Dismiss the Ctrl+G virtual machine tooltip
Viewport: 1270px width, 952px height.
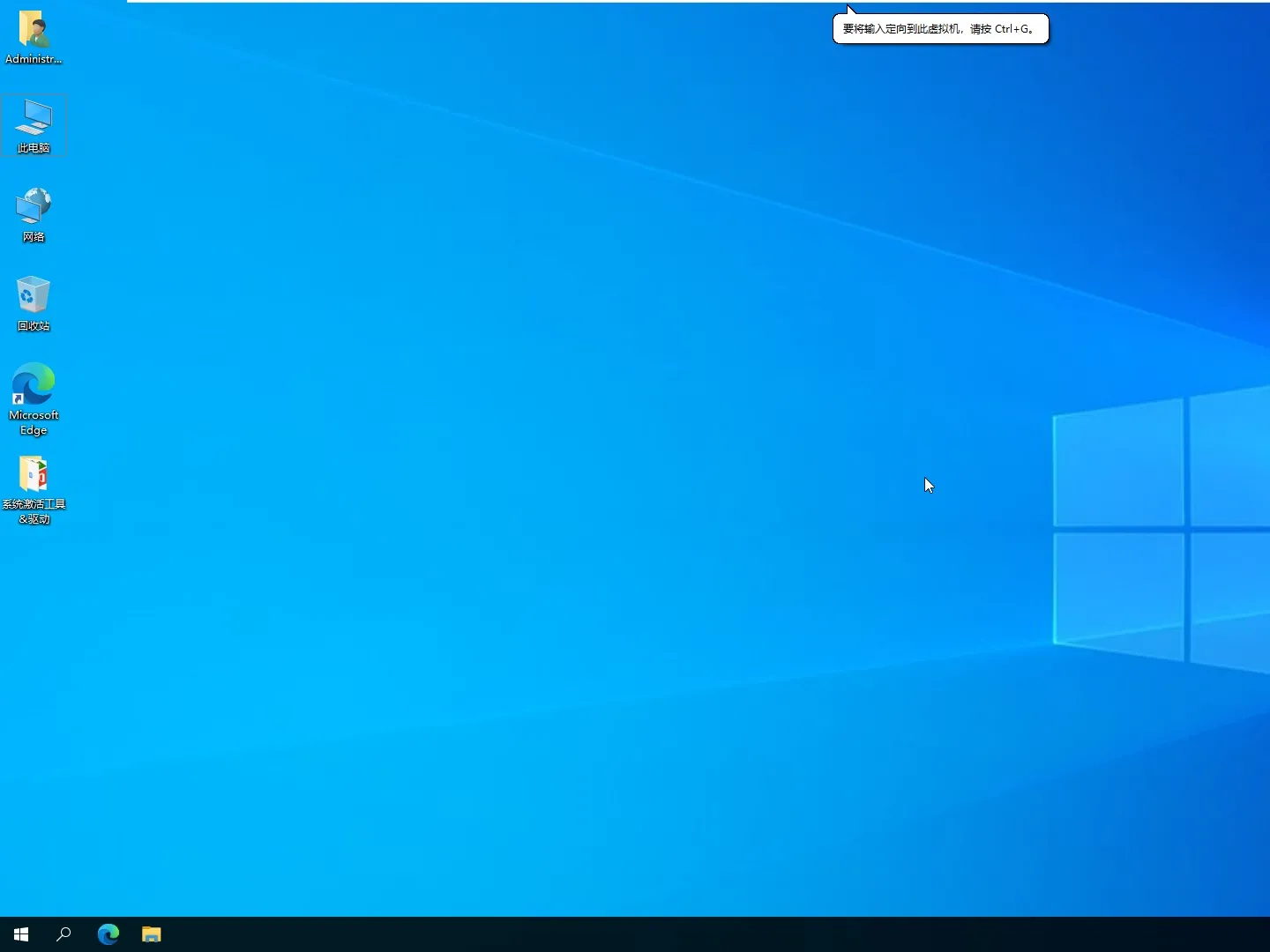pos(940,28)
